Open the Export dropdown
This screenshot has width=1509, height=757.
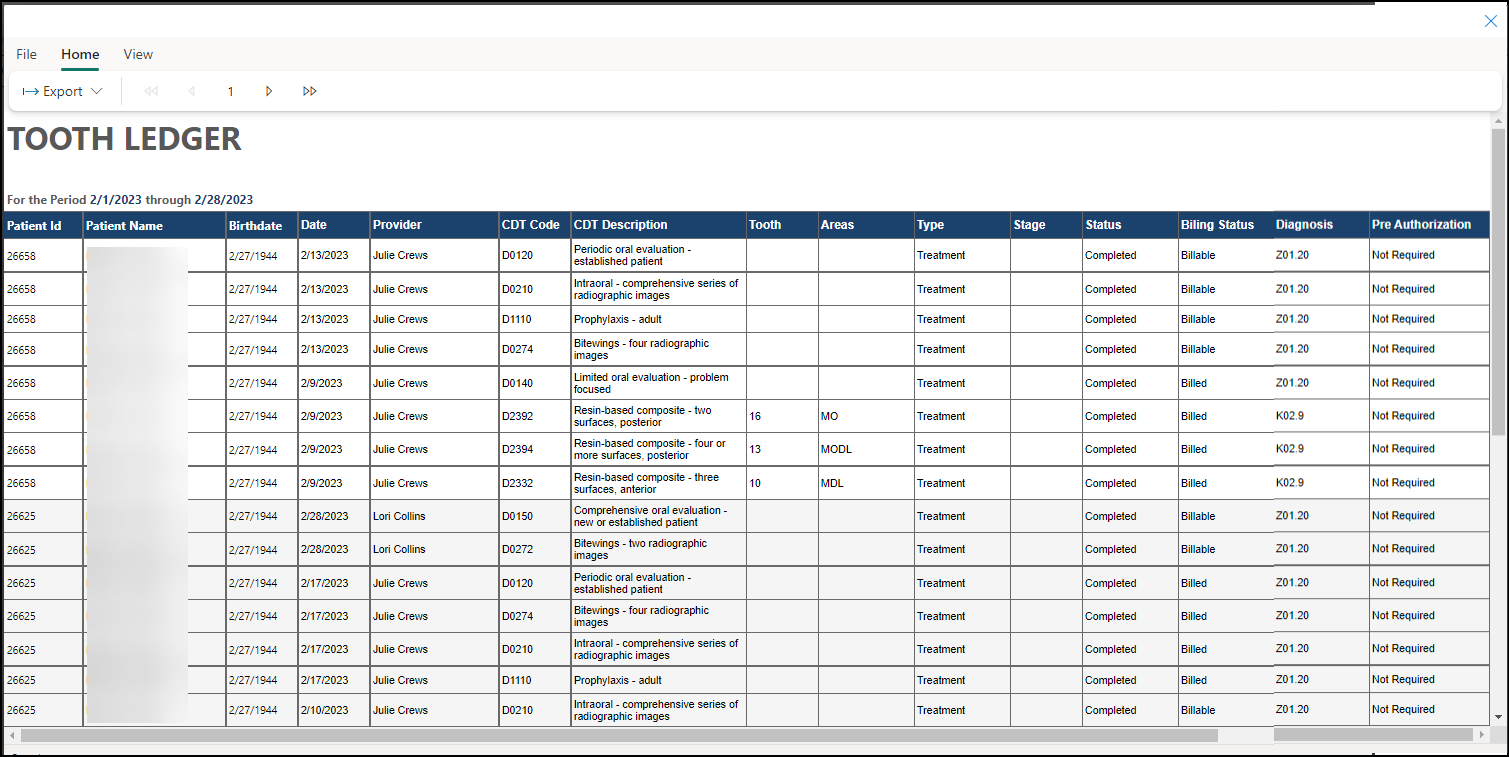[x=62, y=91]
